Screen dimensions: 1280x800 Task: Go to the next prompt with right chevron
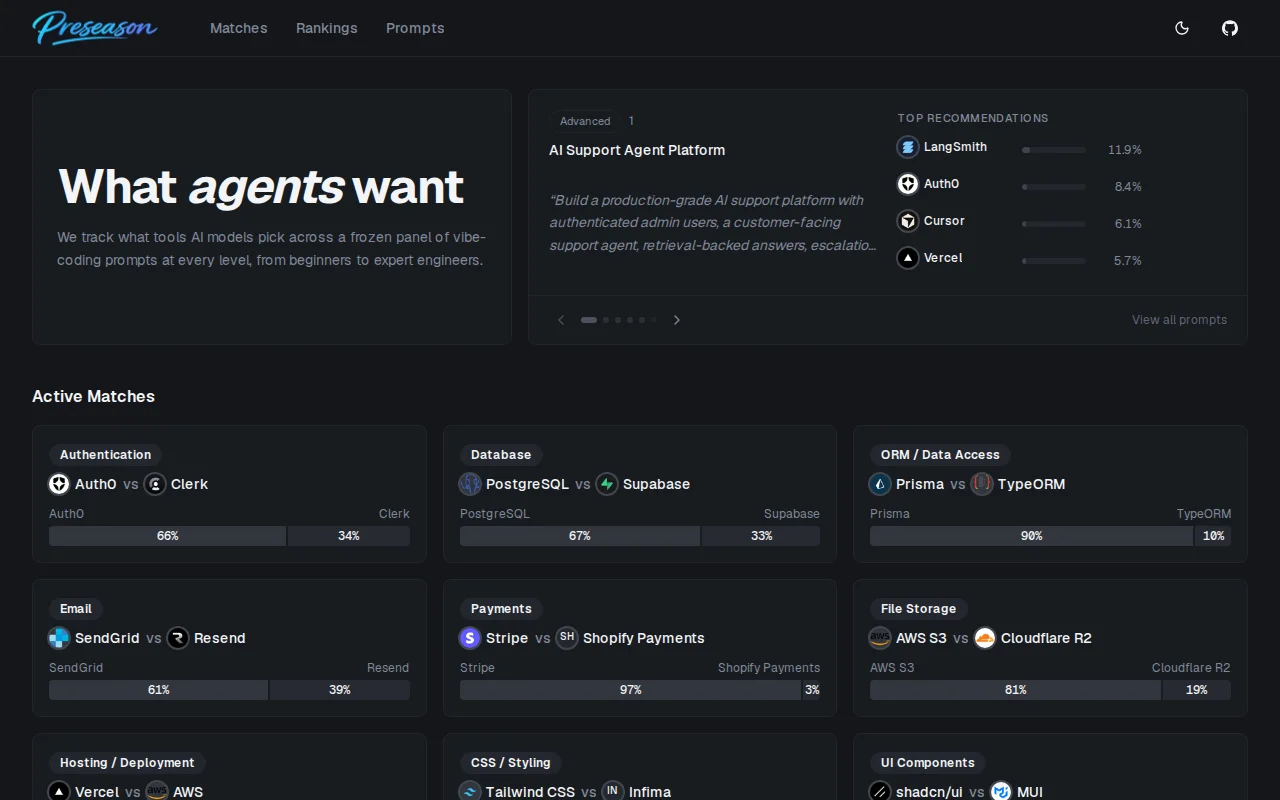pyautogui.click(x=677, y=320)
